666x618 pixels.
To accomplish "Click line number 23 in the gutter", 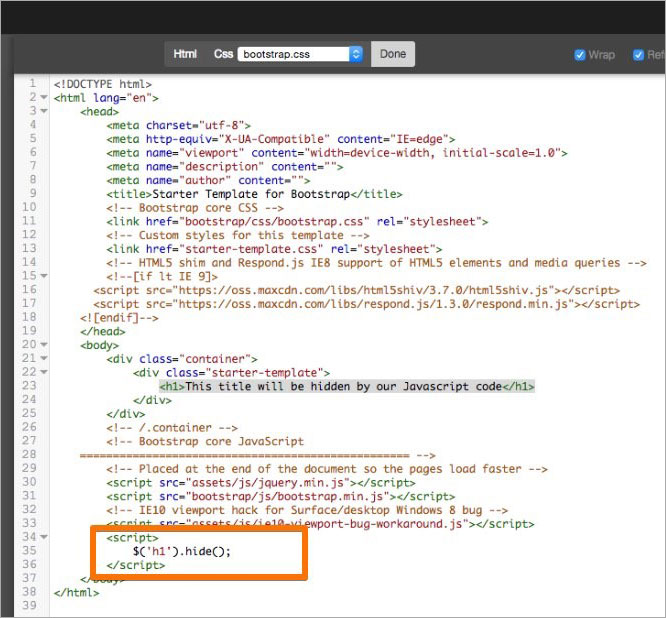I will [x=29, y=386].
